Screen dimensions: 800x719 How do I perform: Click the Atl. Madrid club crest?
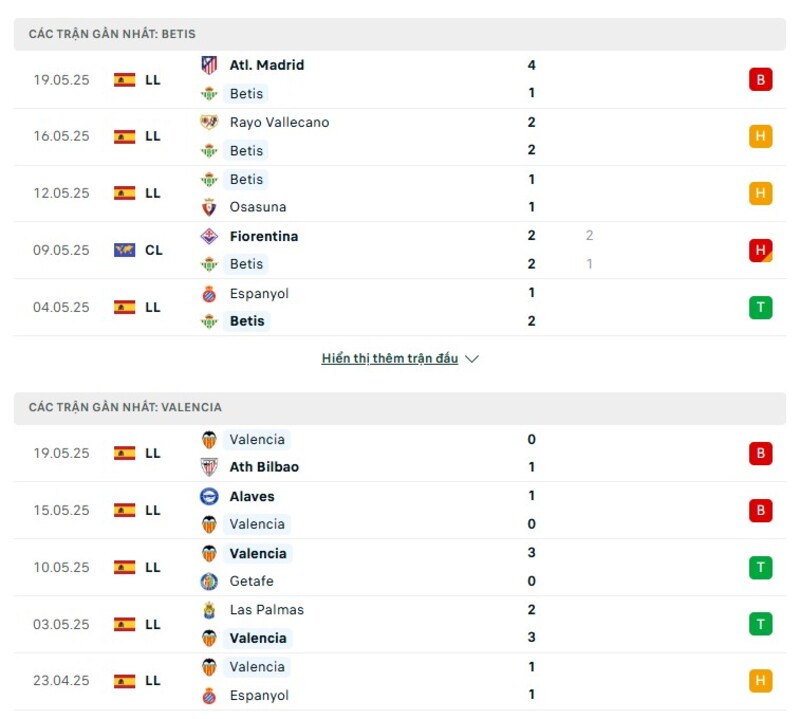(210, 65)
